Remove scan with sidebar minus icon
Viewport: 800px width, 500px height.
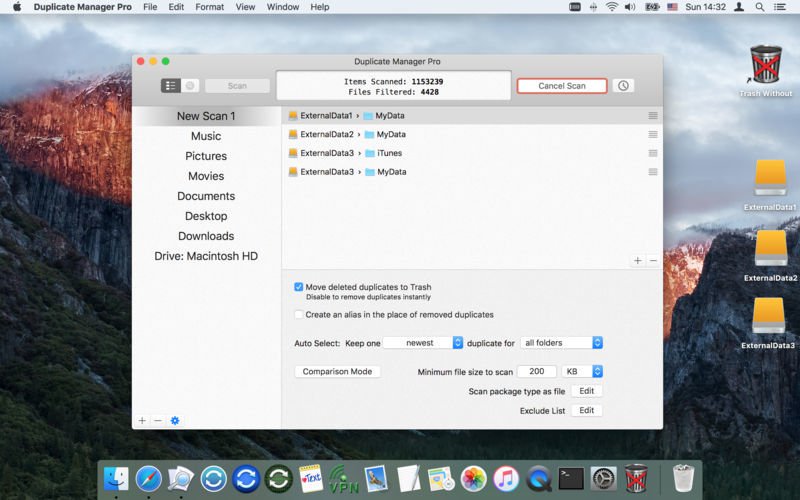(x=158, y=420)
